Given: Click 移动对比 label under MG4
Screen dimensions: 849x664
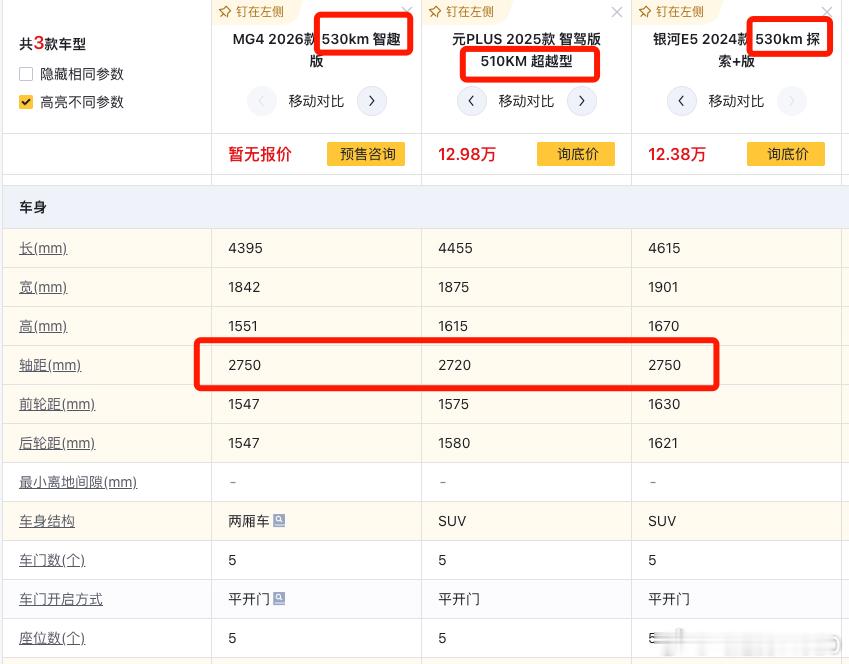Looking at the screenshot, I should [316, 101].
